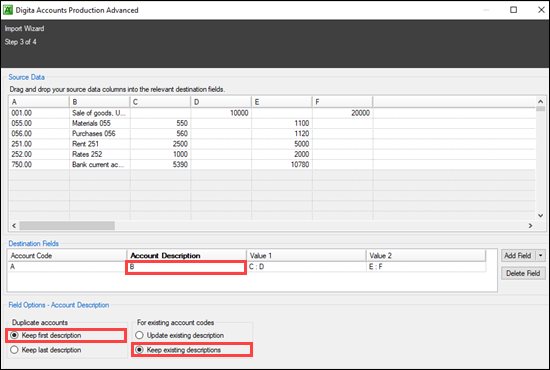
Task: Click the Materials 055 cell
Action: [x=100, y=123]
